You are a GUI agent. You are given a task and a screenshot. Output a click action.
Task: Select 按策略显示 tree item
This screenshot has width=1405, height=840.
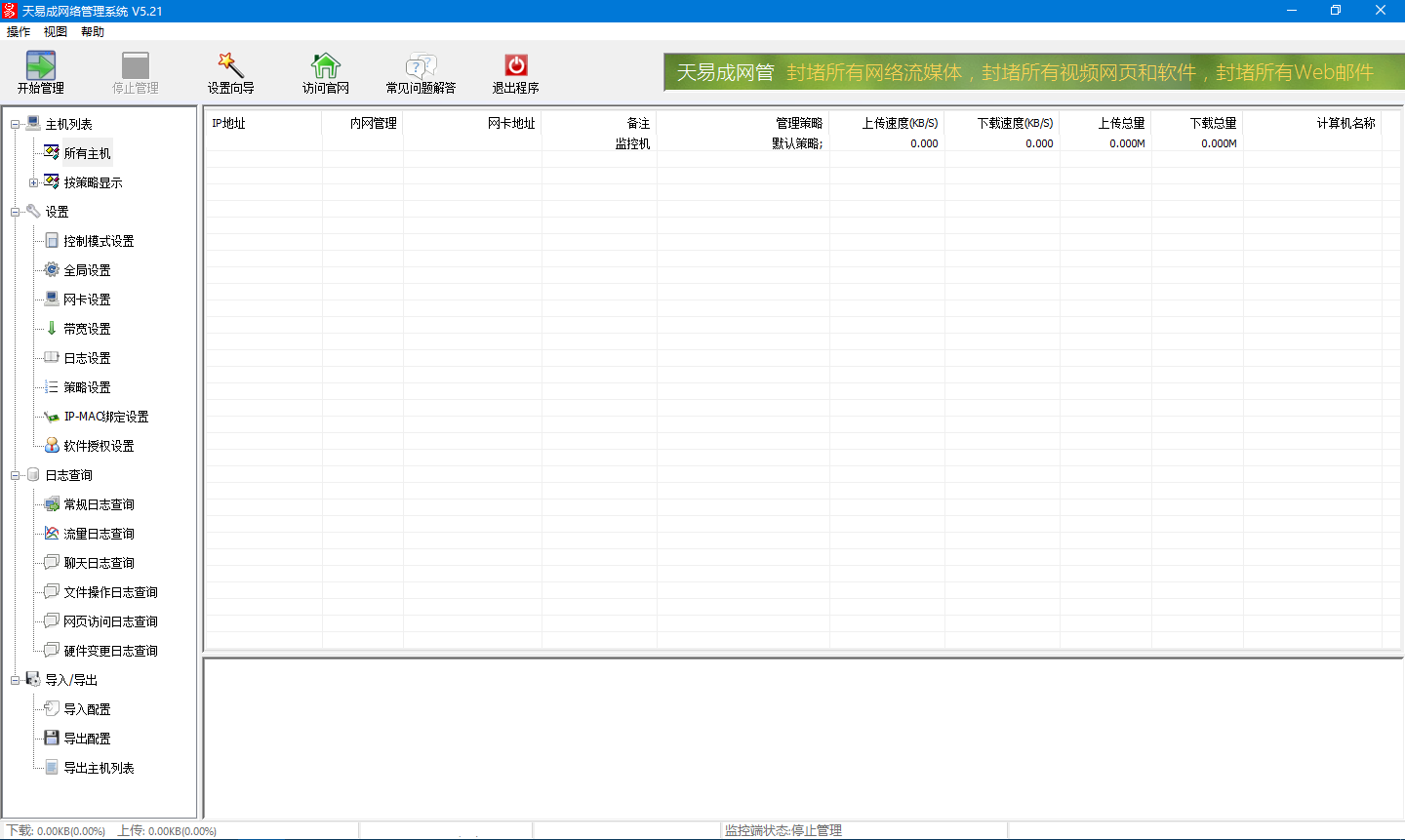coord(93,182)
